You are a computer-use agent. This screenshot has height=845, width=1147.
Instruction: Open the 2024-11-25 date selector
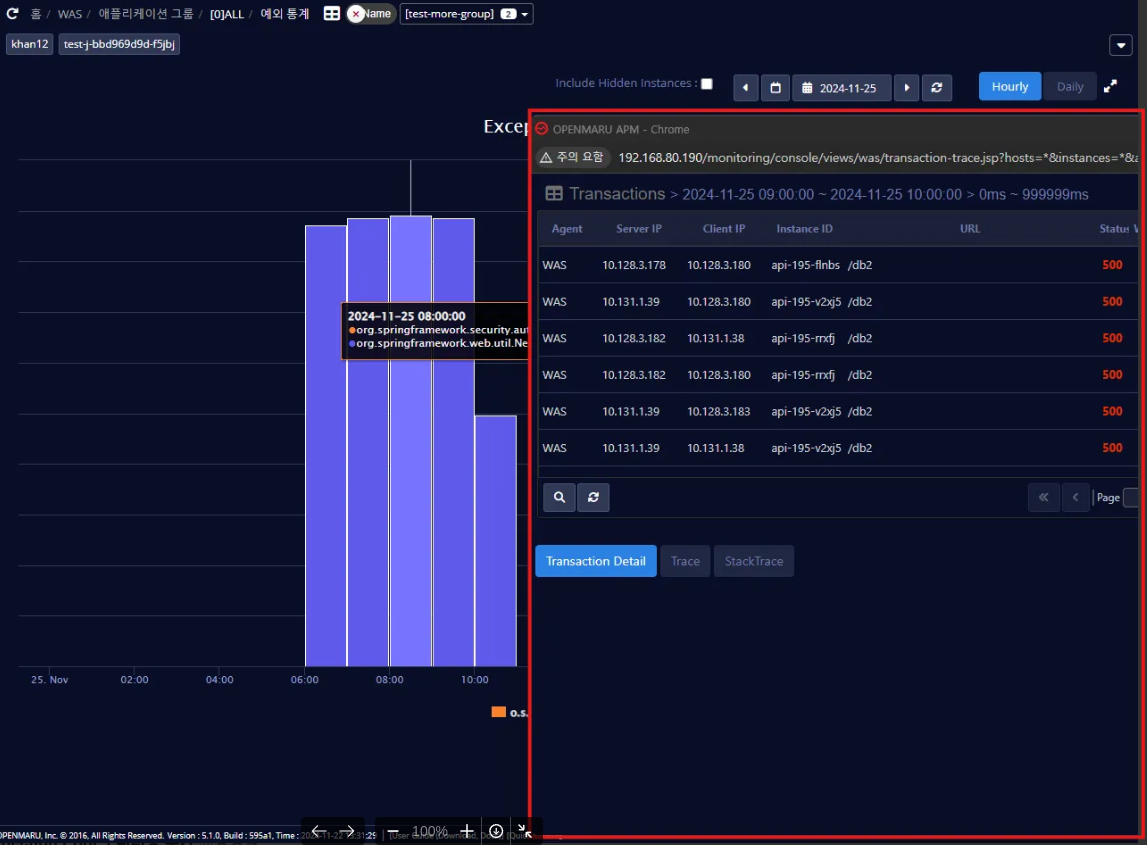(x=841, y=88)
